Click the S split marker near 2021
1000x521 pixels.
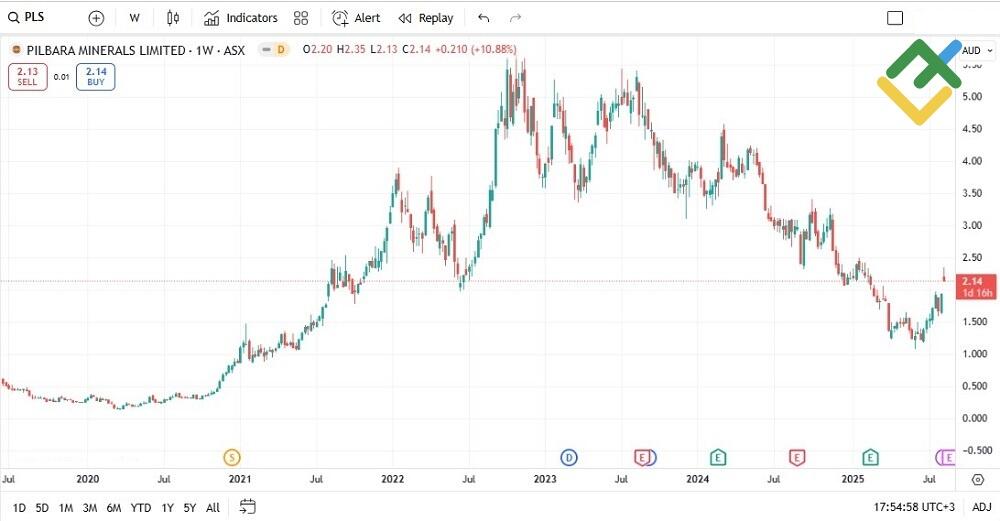(232, 457)
